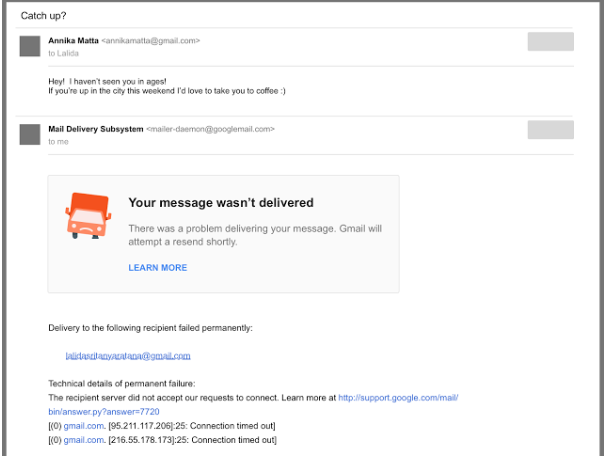This screenshot has height=460, width=605.
Task: Click the gray box on Mail Delivery header
Action: point(550,129)
